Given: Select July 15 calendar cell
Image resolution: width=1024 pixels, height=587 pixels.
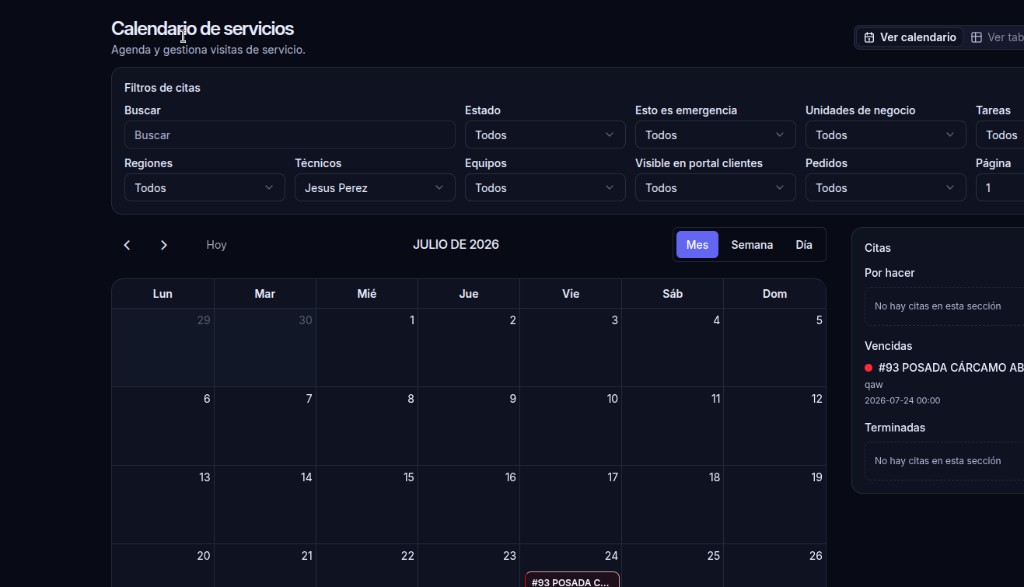Looking at the screenshot, I should tap(366, 504).
